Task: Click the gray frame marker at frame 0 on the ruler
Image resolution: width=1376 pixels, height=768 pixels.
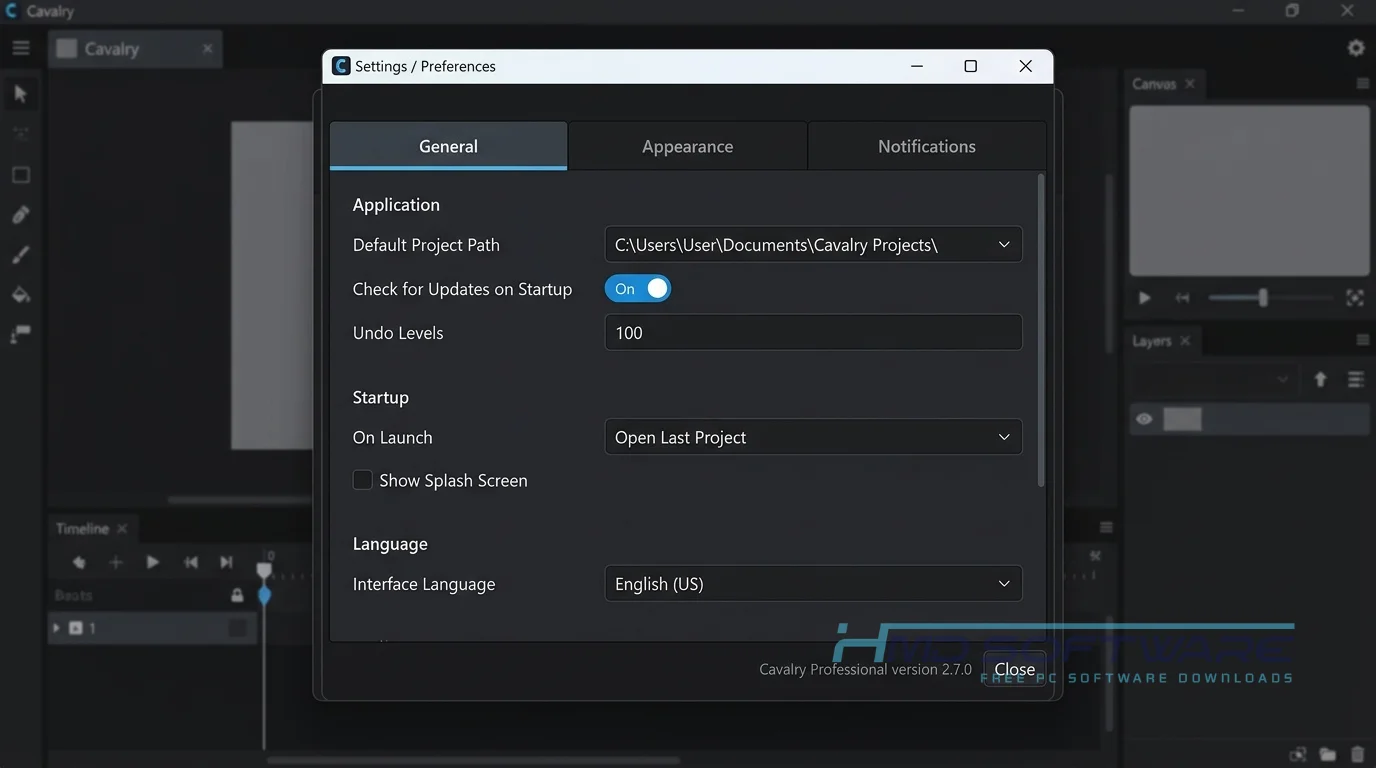Action: point(264,570)
